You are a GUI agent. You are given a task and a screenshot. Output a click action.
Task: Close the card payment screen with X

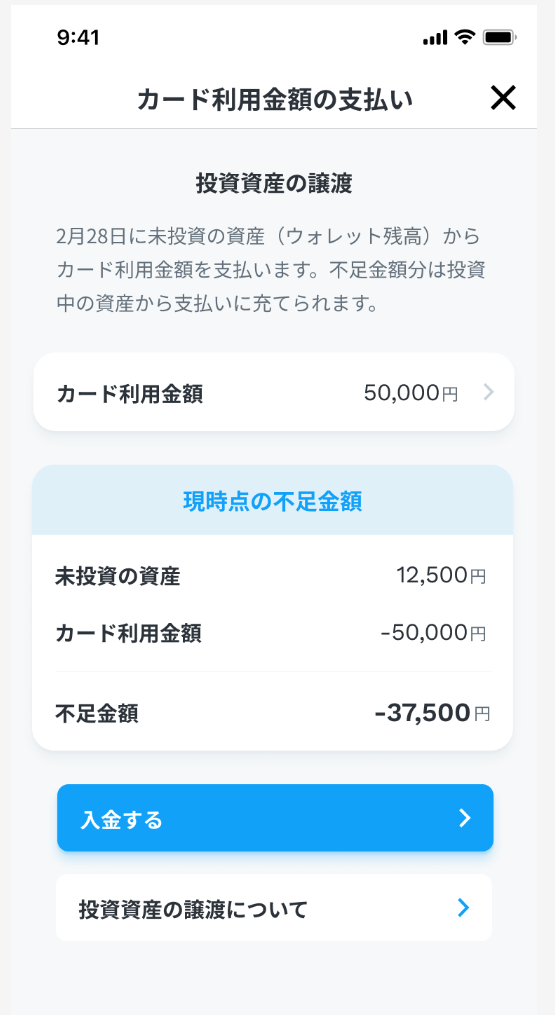point(503,98)
